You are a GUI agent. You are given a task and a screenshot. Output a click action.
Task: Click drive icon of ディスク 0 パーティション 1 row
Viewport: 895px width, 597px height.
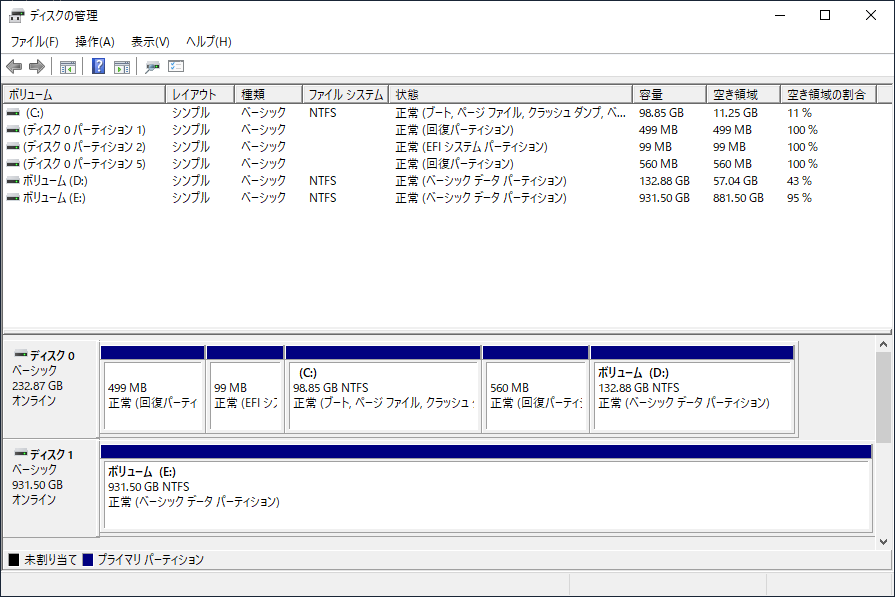click(x=13, y=130)
